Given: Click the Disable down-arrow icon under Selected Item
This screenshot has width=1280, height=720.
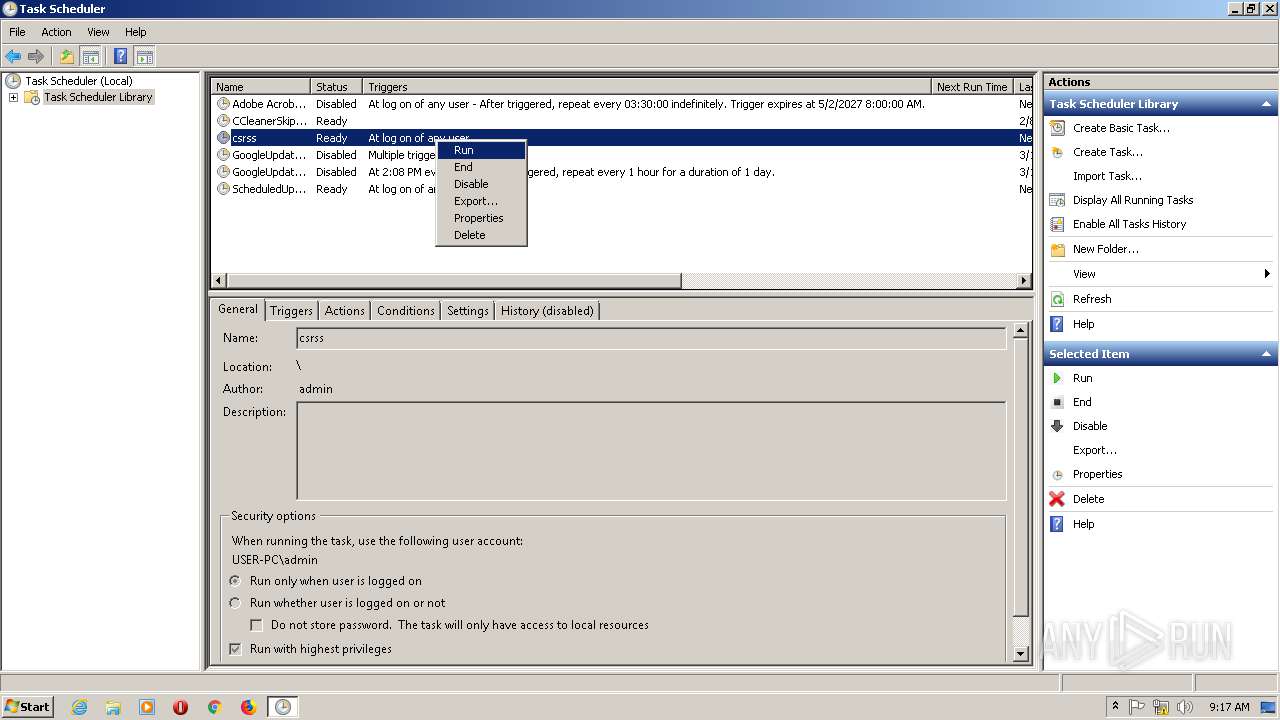Looking at the screenshot, I should 1057,426.
